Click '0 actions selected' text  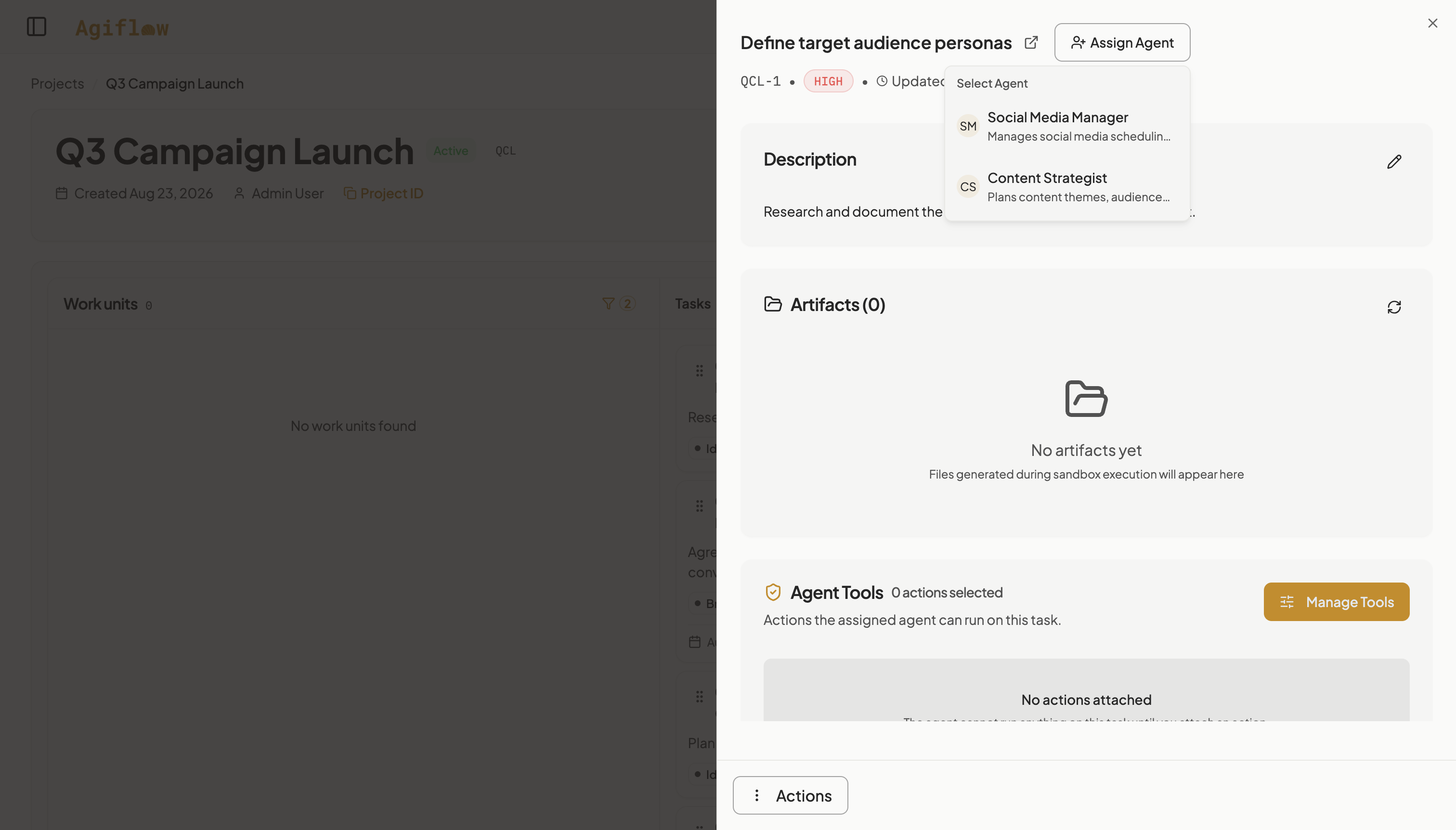click(x=947, y=593)
